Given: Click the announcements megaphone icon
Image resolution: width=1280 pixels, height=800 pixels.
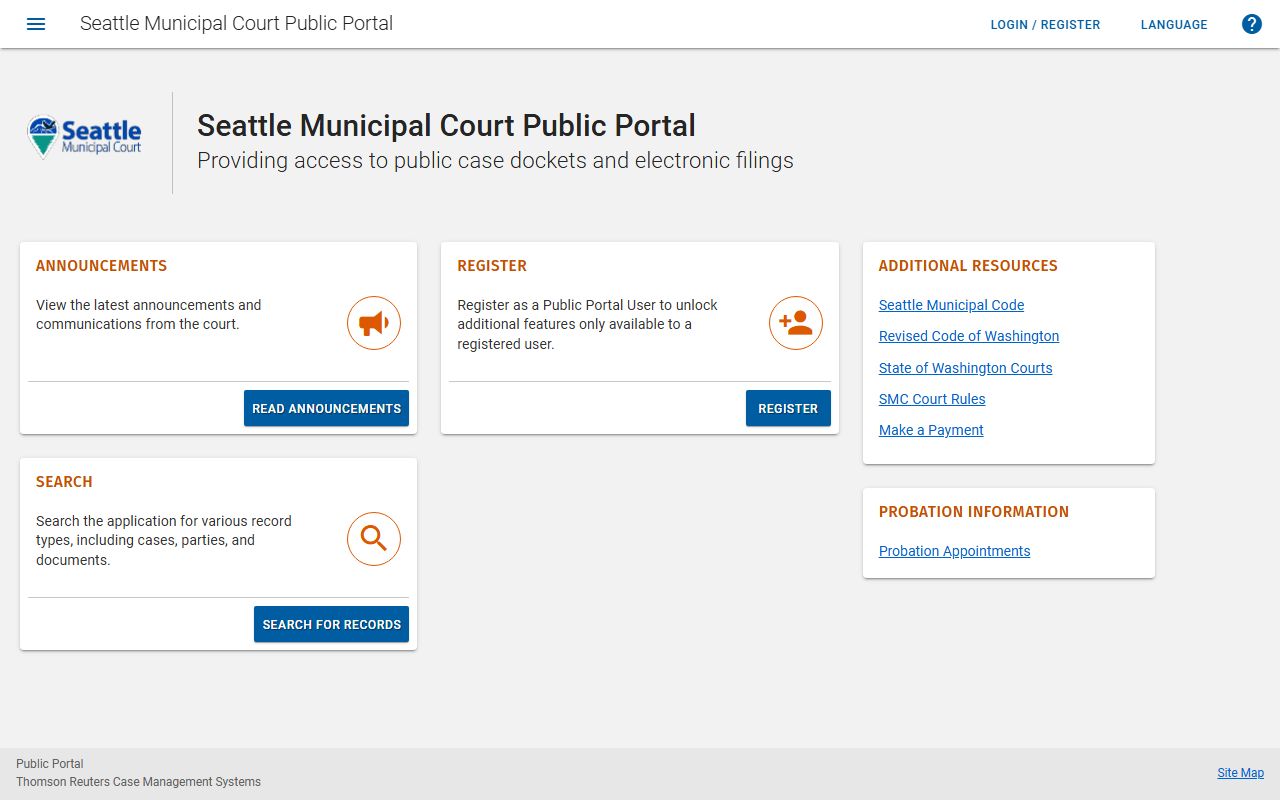Looking at the screenshot, I should coord(374,323).
